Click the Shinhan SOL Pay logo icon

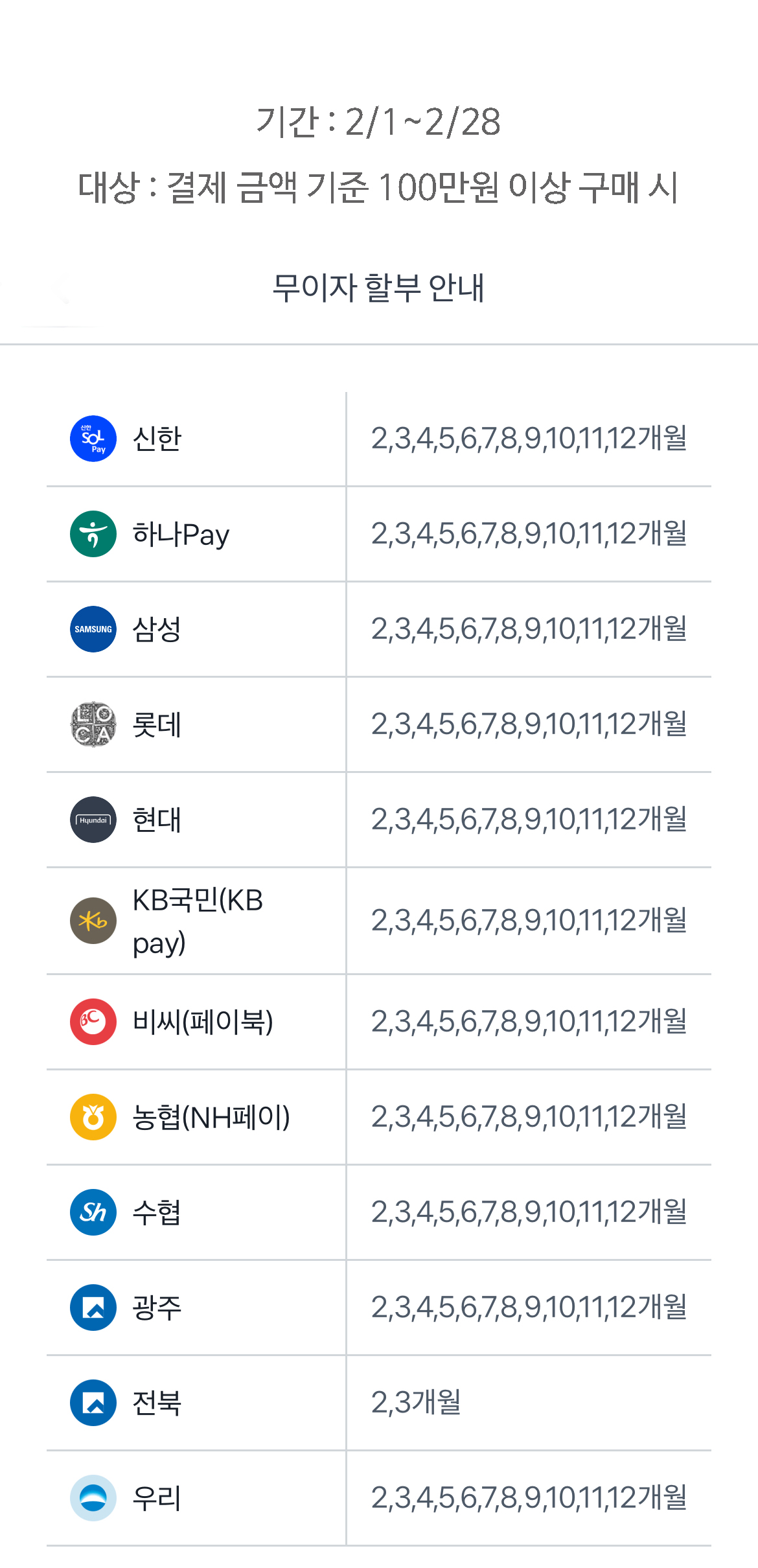coord(93,439)
